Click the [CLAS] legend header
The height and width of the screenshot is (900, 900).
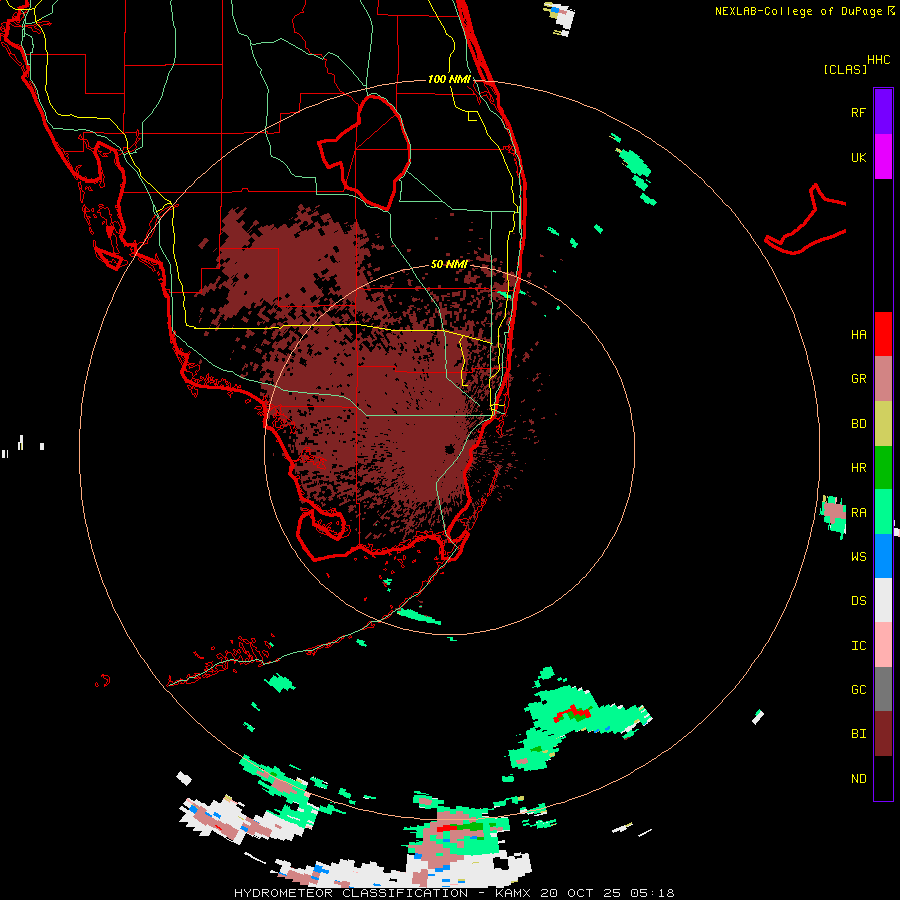[845, 69]
